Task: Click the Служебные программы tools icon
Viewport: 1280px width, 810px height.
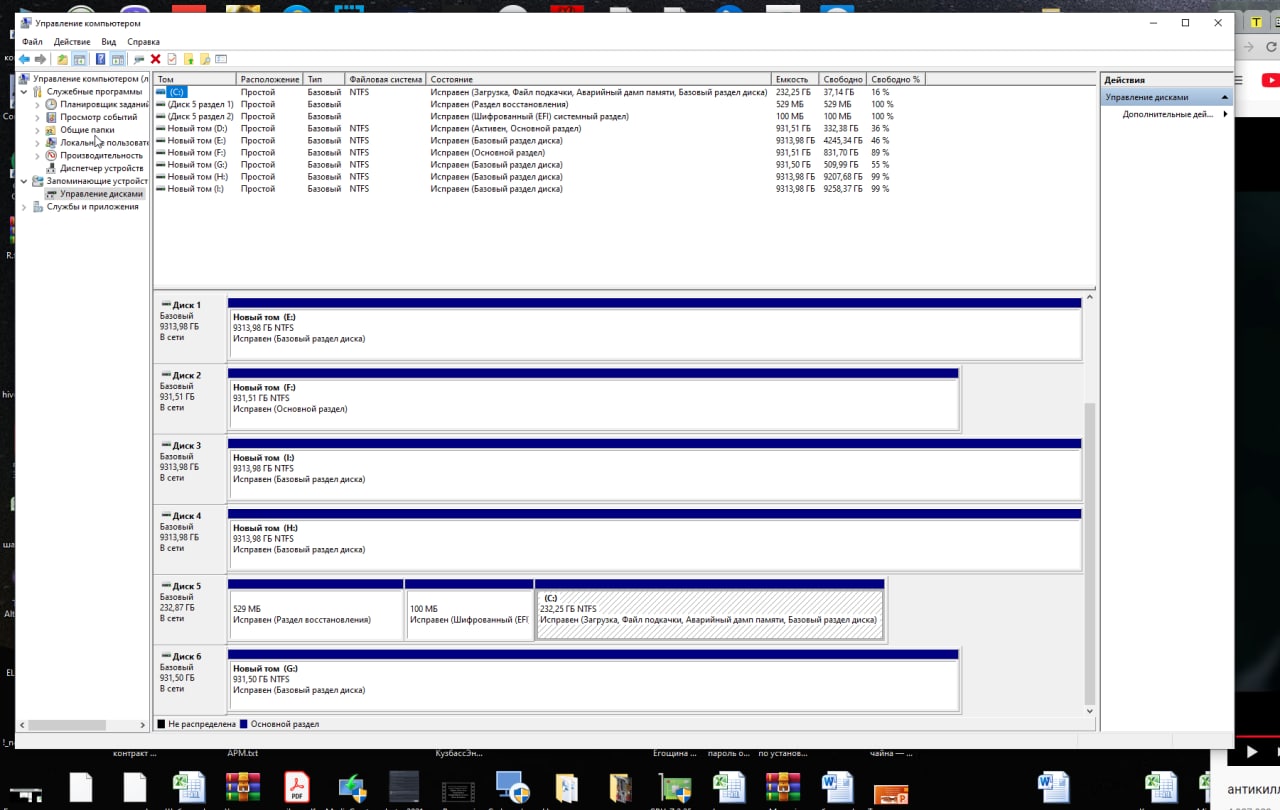Action: (x=38, y=91)
